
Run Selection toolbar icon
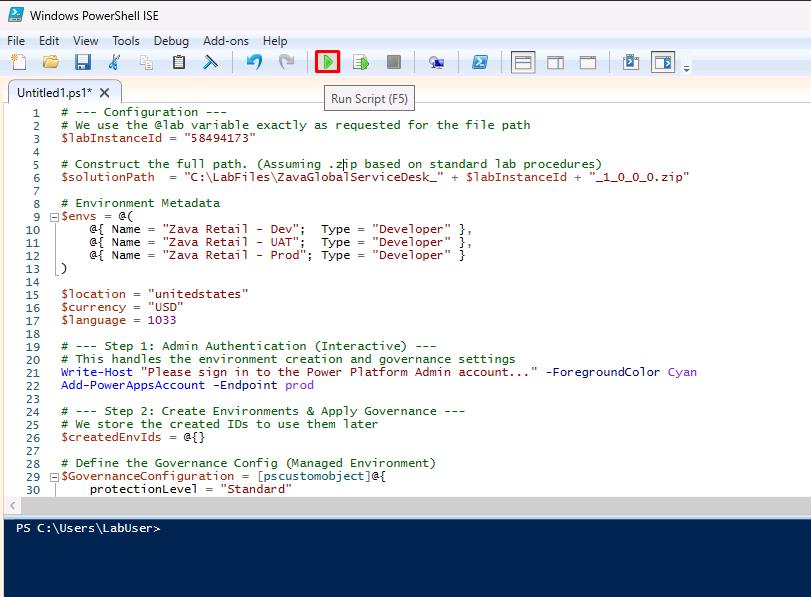pos(361,63)
